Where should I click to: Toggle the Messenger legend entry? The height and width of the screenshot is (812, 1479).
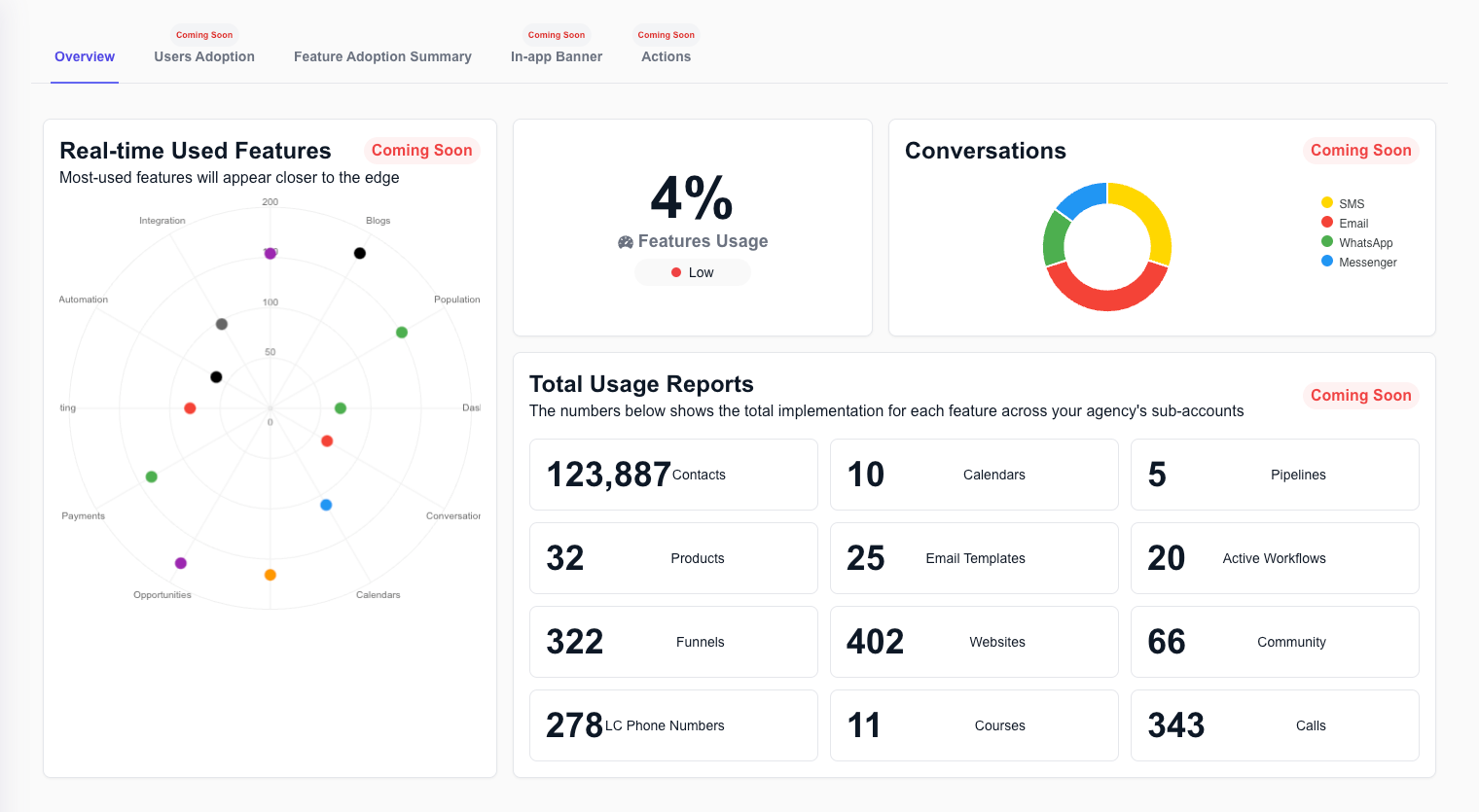1358,262
